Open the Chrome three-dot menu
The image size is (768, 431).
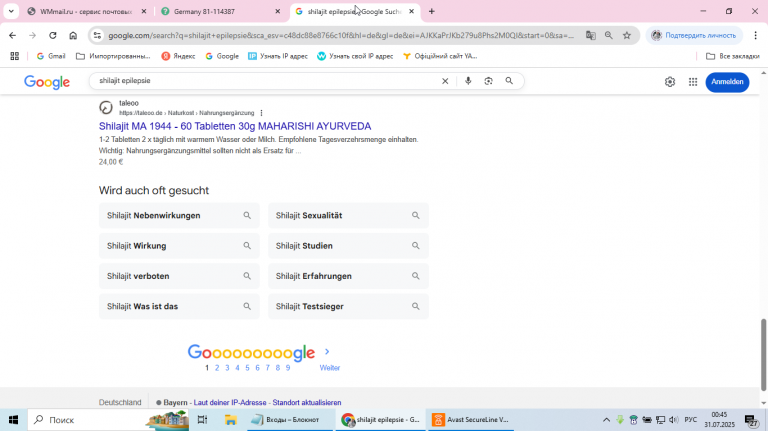(756, 35)
